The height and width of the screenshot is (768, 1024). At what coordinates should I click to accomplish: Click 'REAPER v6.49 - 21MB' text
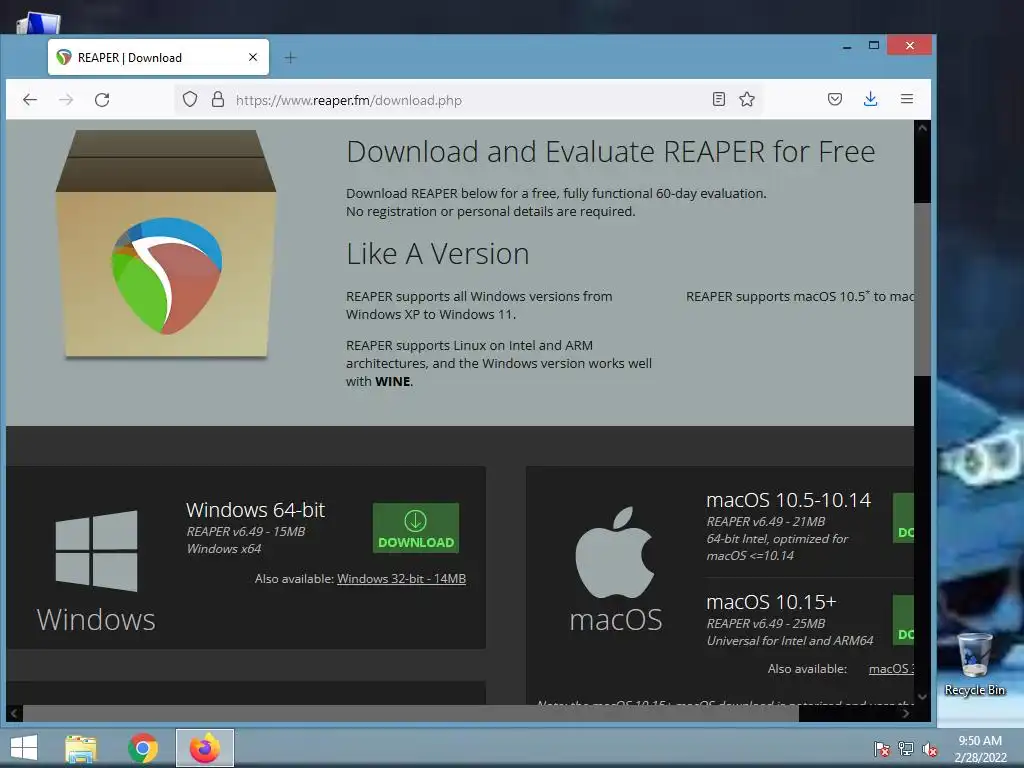click(x=765, y=522)
